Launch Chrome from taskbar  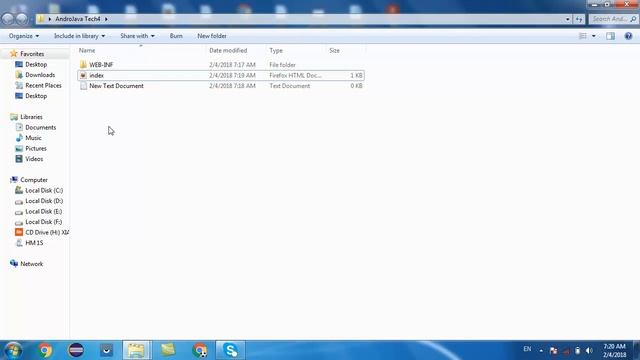point(45,350)
